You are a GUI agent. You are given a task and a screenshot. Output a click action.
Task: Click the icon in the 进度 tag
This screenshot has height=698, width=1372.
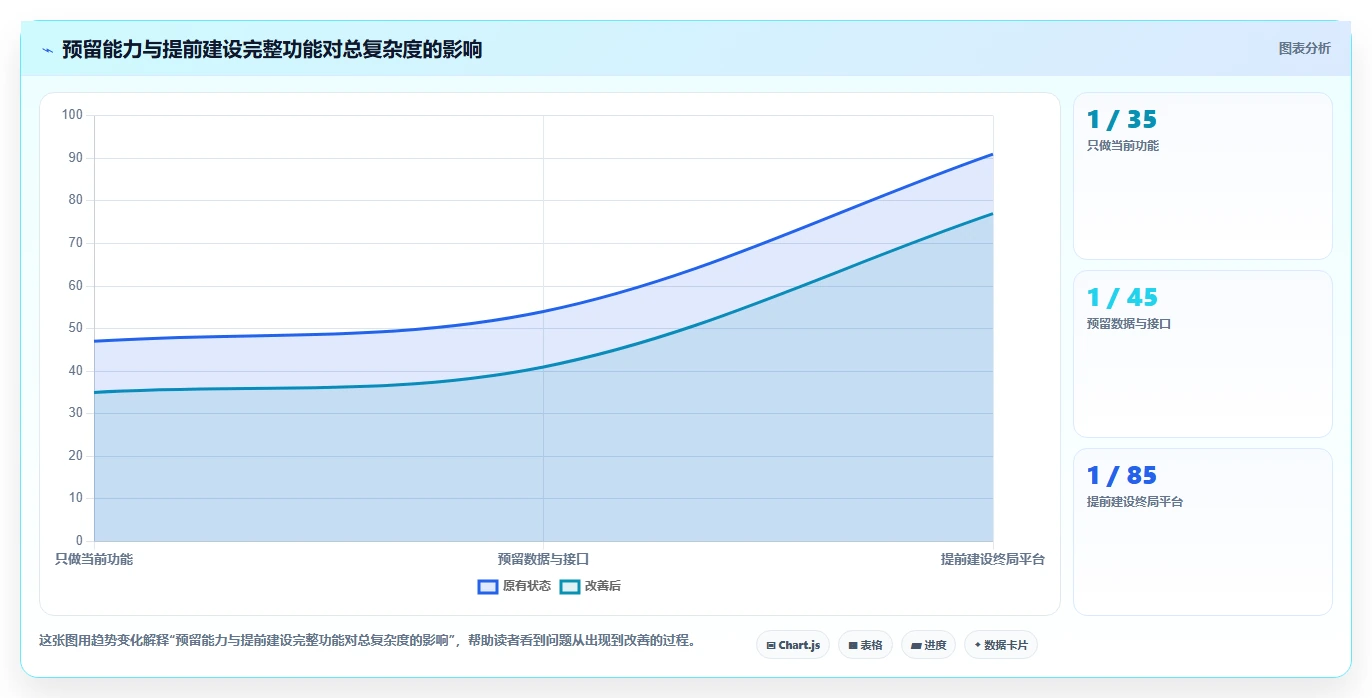[x=916, y=646]
